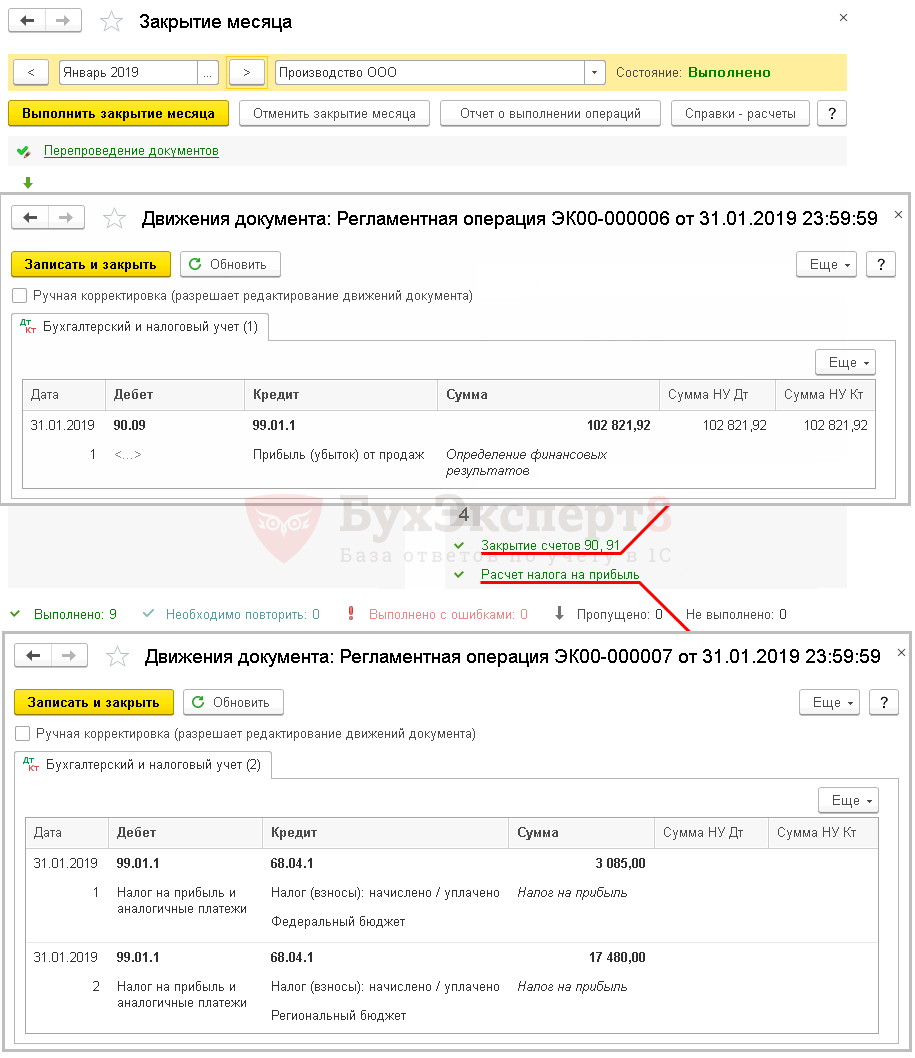
Task: Click the forward arrow in ЭК00-000007 window
Action: point(69,655)
